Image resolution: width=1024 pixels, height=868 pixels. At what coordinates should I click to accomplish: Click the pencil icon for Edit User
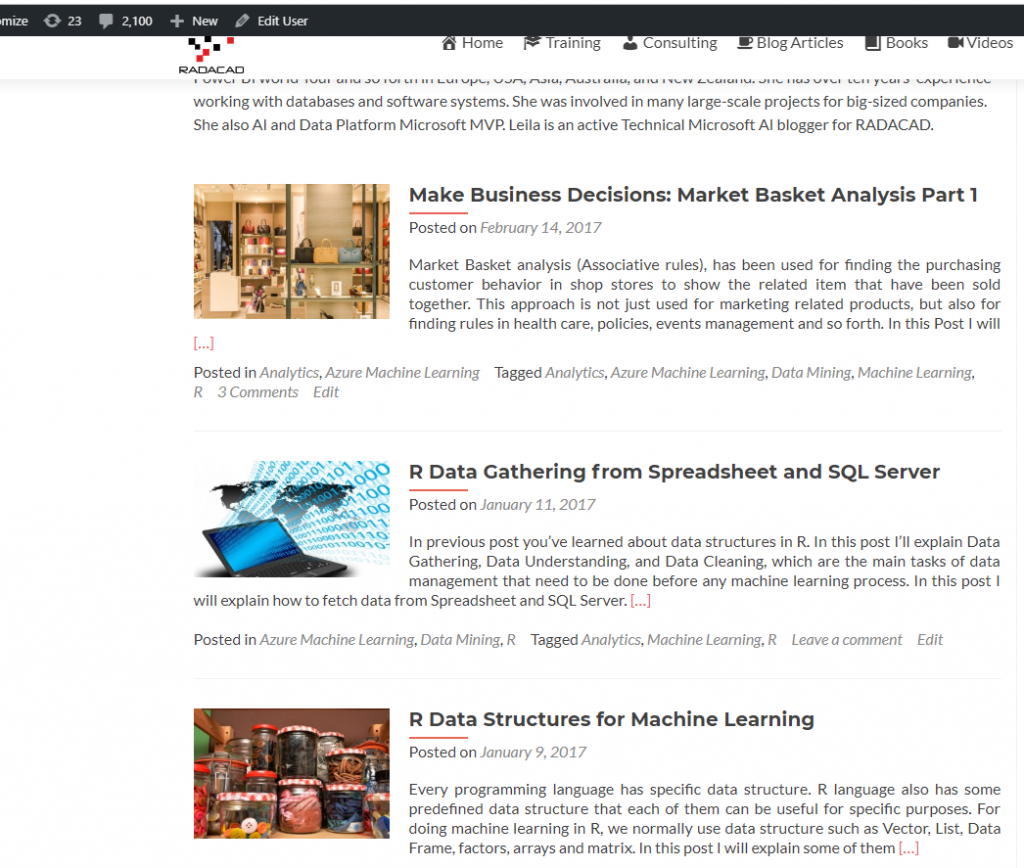click(242, 21)
